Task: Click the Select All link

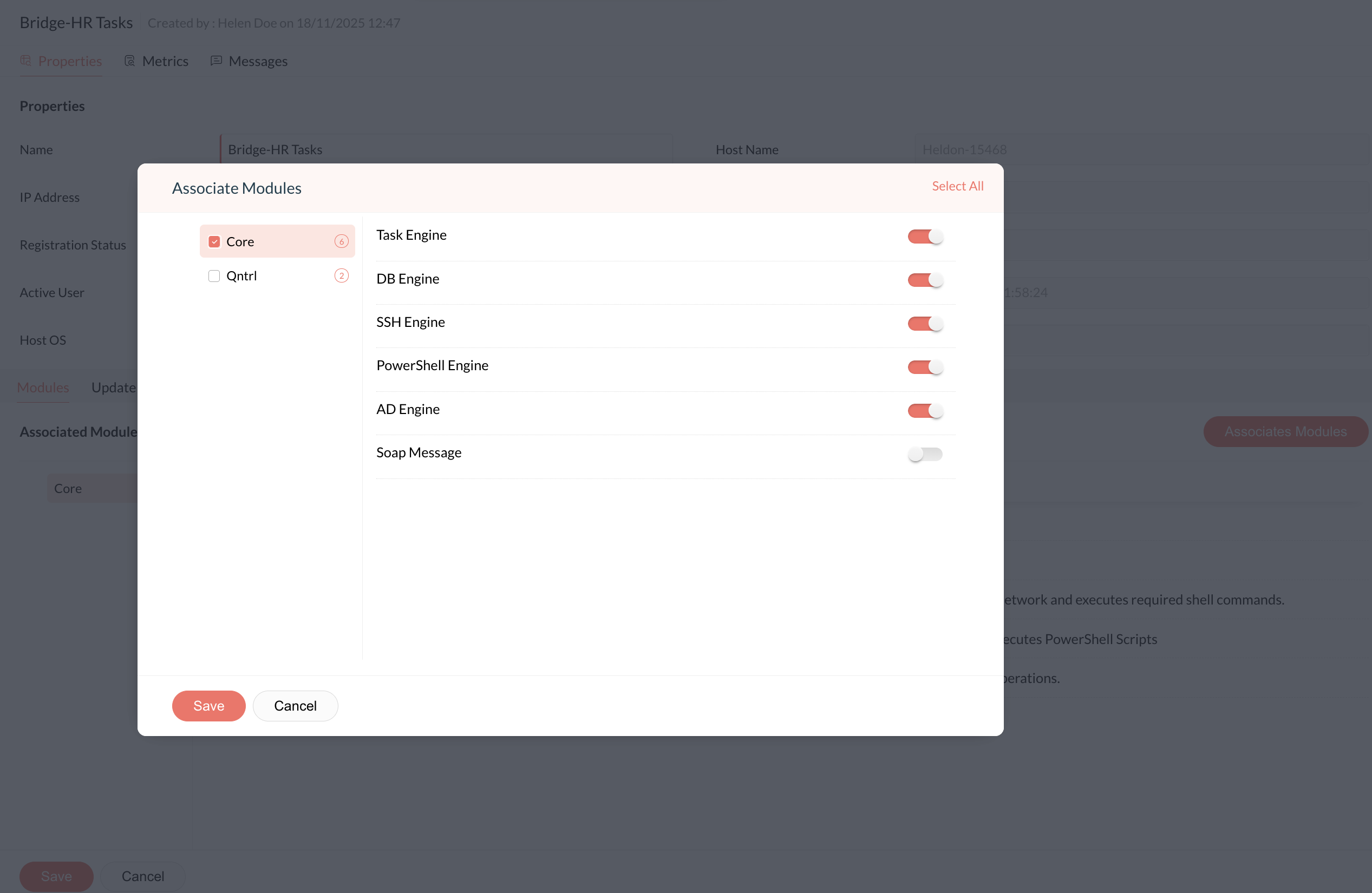Action: click(957, 186)
